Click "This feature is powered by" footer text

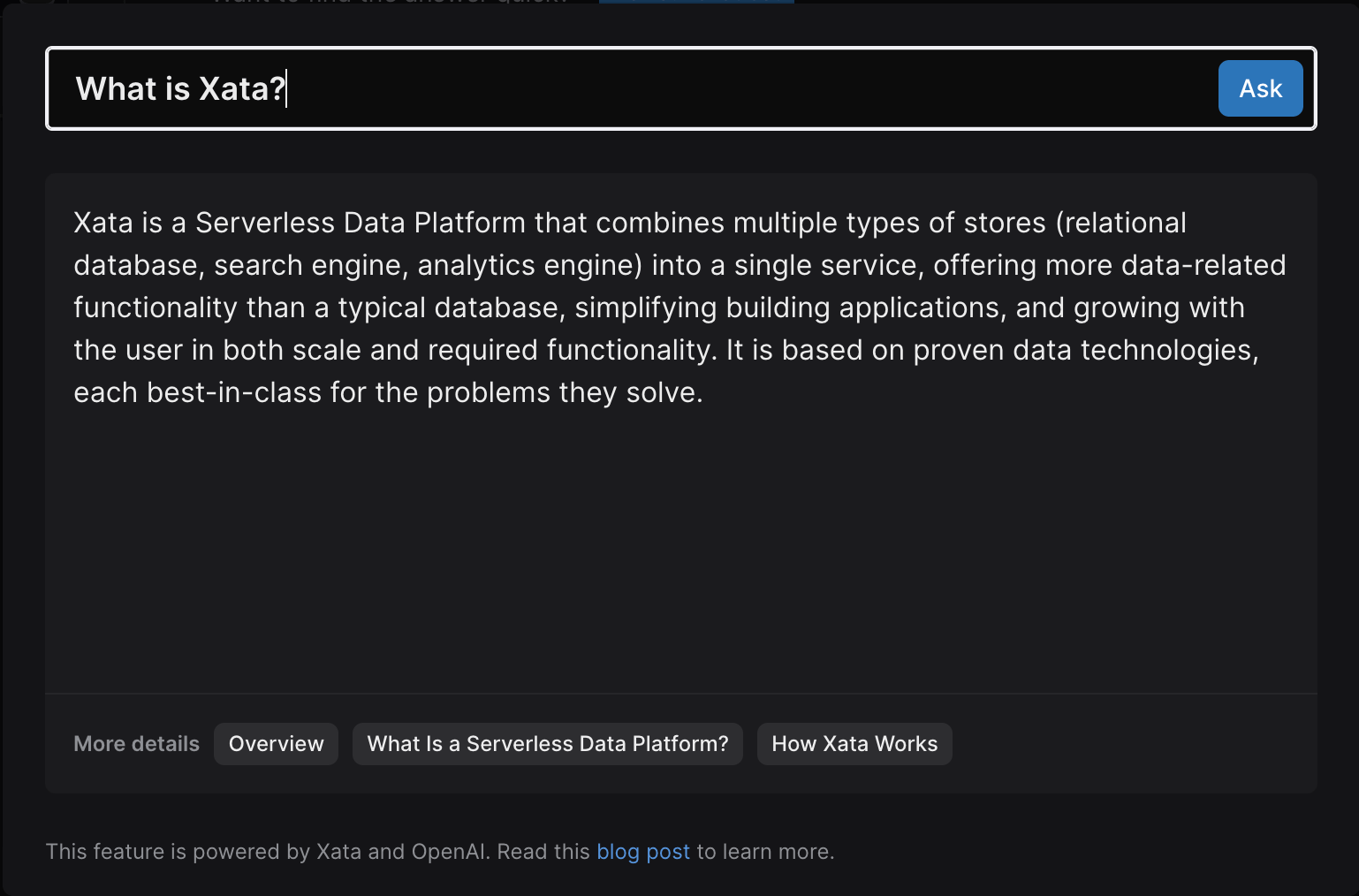coord(177,852)
